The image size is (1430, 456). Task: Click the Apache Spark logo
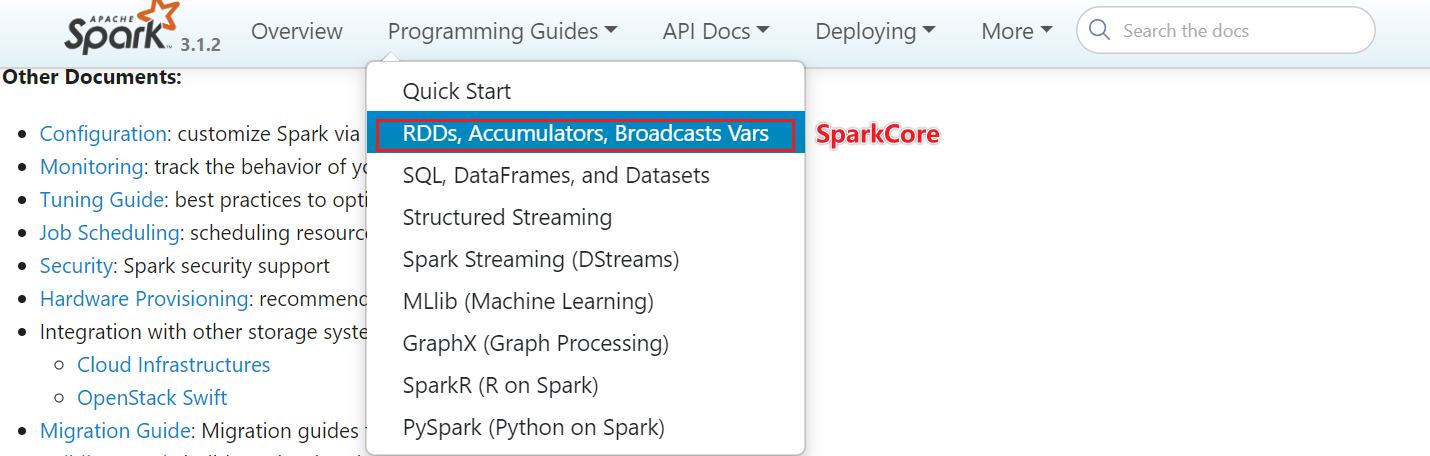pyautogui.click(x=121, y=28)
